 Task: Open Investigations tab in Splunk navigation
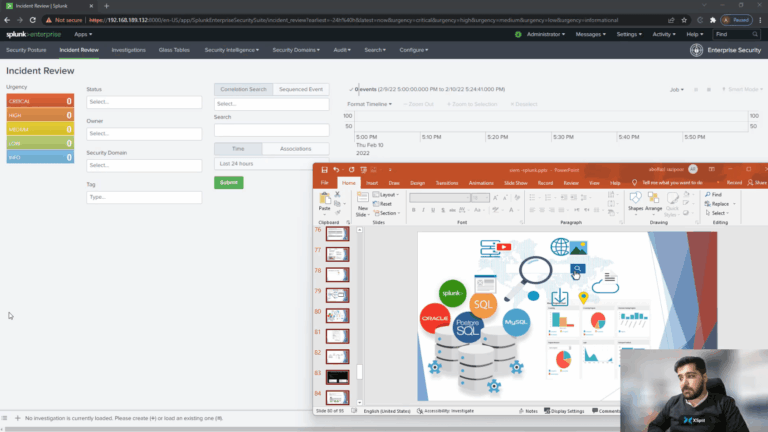128,50
